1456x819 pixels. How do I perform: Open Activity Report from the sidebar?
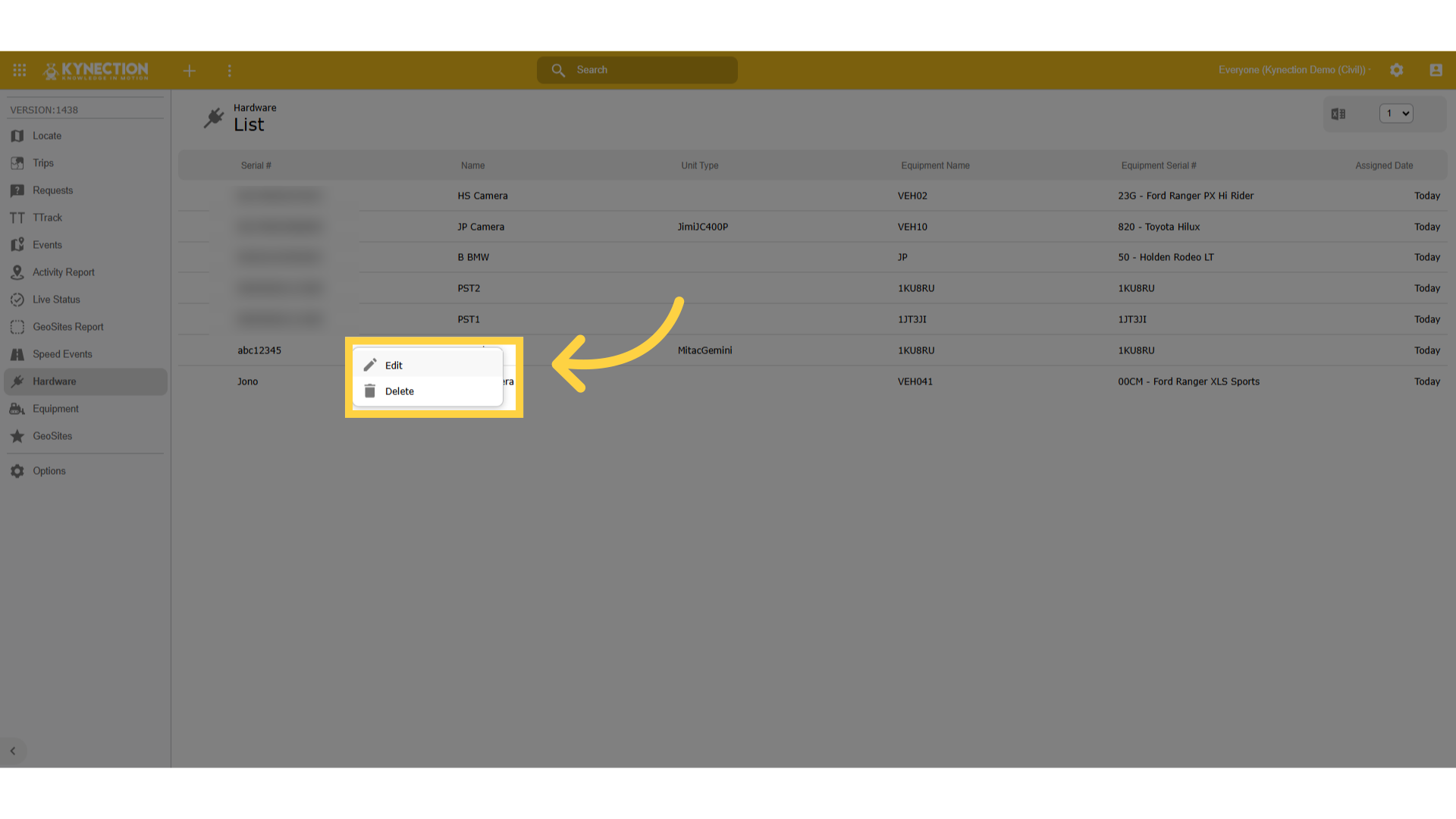point(86,272)
